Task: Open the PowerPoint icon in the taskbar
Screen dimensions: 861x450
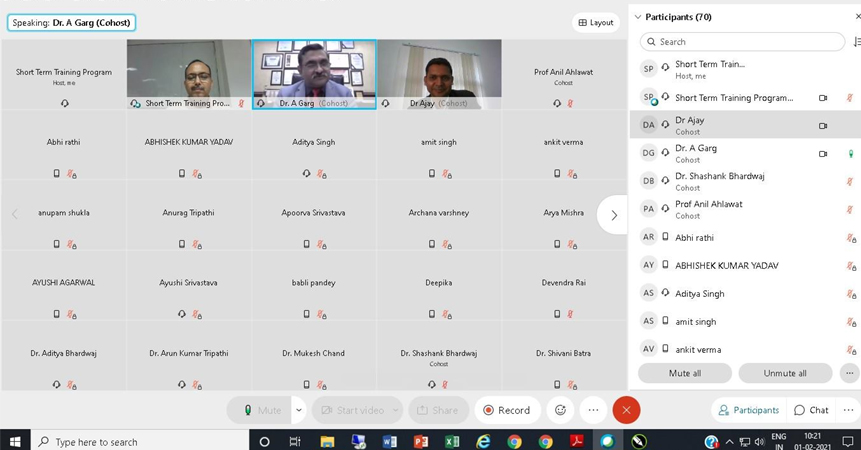Action: [420, 441]
